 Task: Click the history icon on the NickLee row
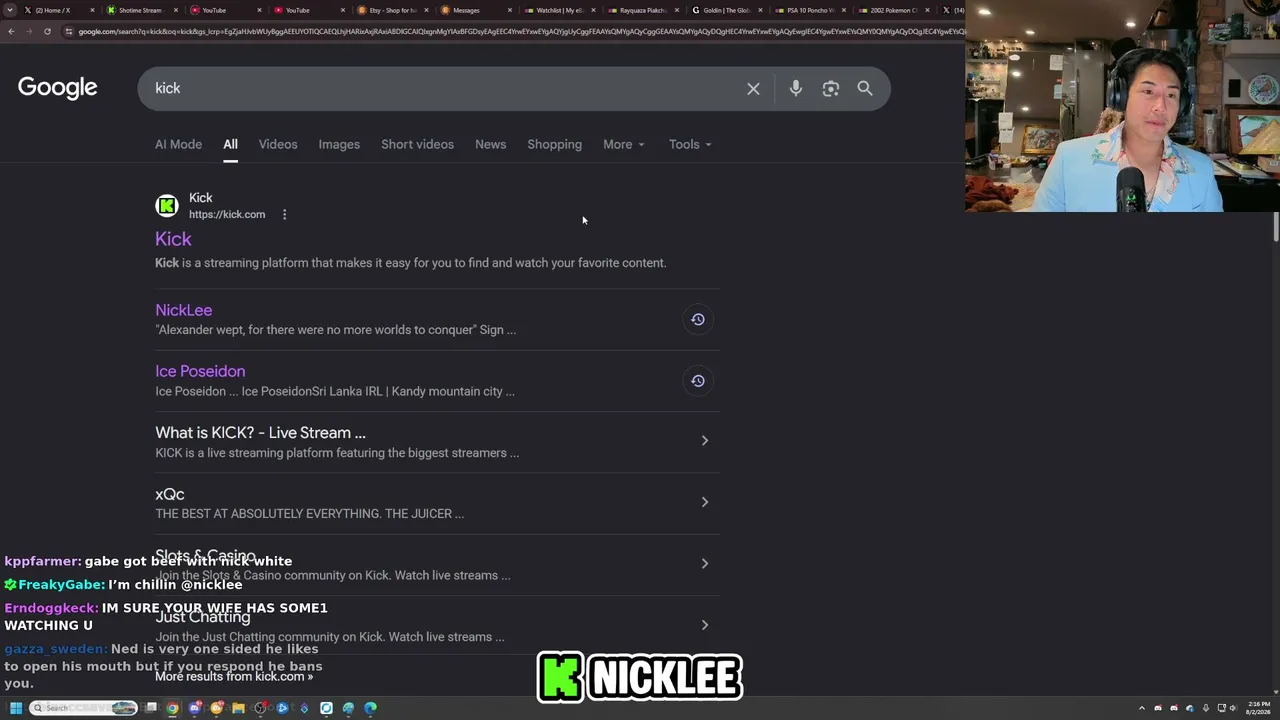pyautogui.click(x=698, y=319)
